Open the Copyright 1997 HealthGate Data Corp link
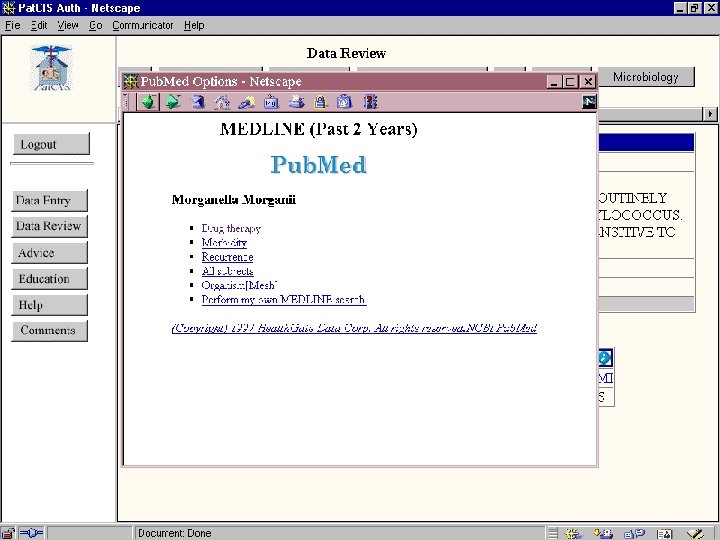The height and width of the screenshot is (540, 720). [x=316, y=328]
